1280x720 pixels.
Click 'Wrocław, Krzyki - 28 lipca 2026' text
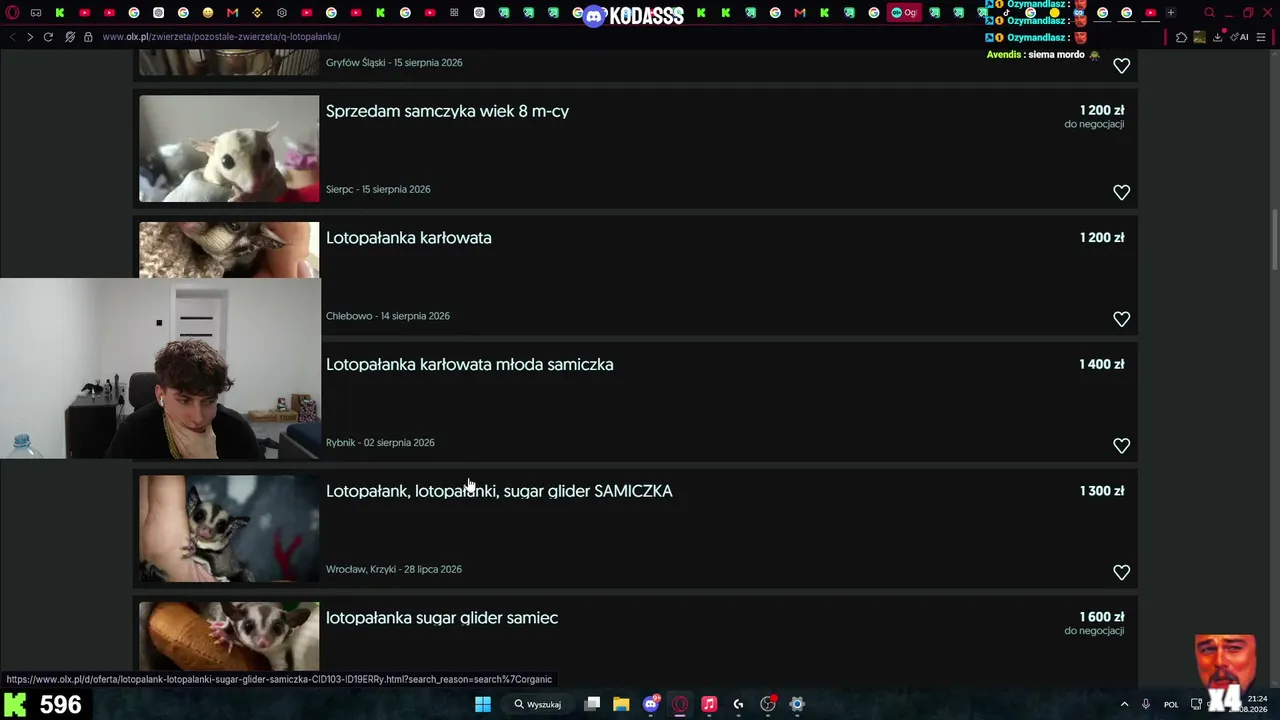[394, 569]
